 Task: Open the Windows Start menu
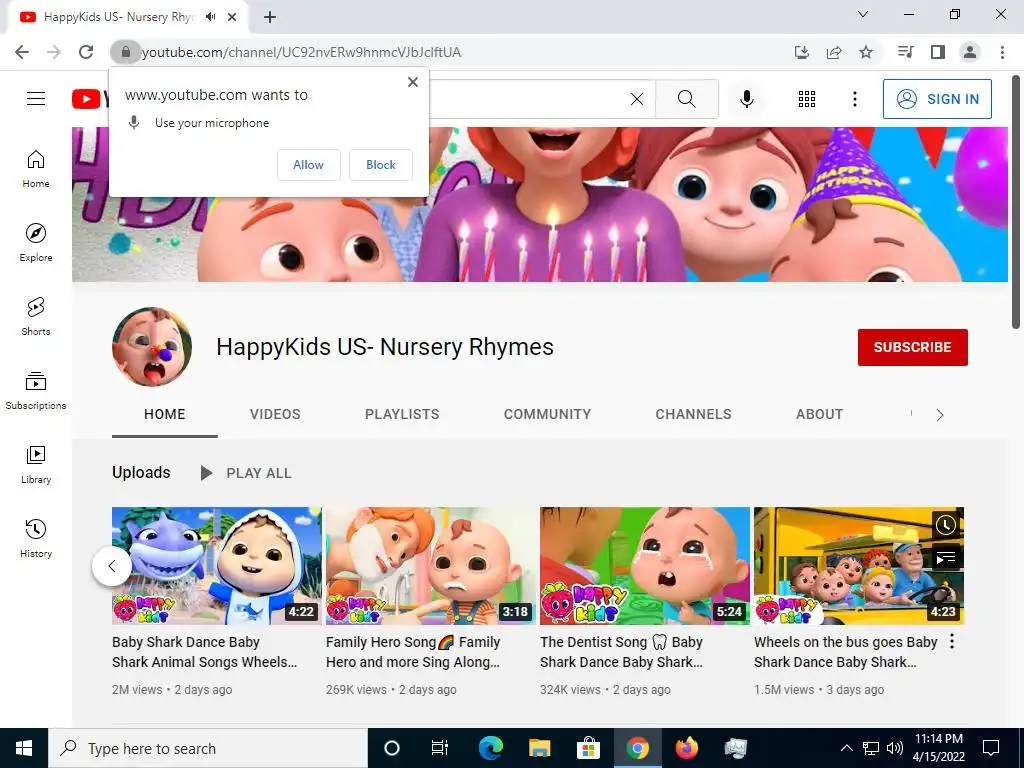pos(24,748)
